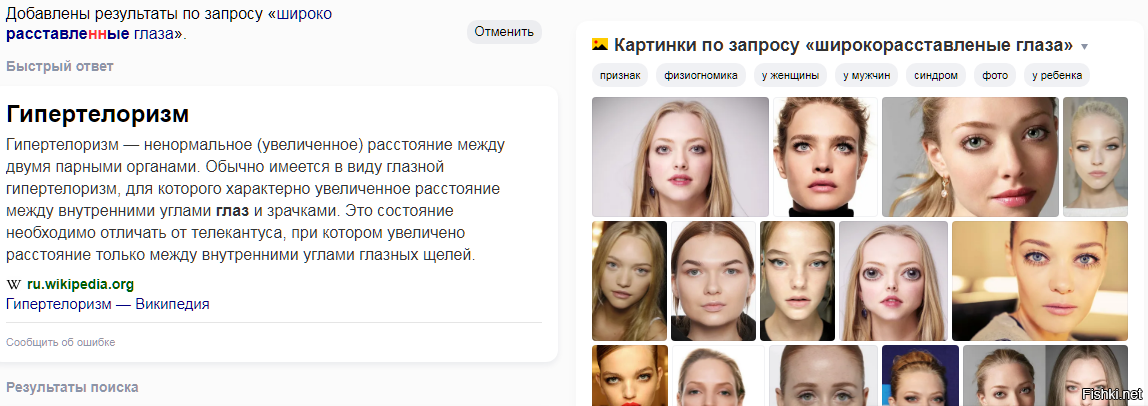Click Сообщить об ошибке link
1148x406 pixels.
[61, 342]
